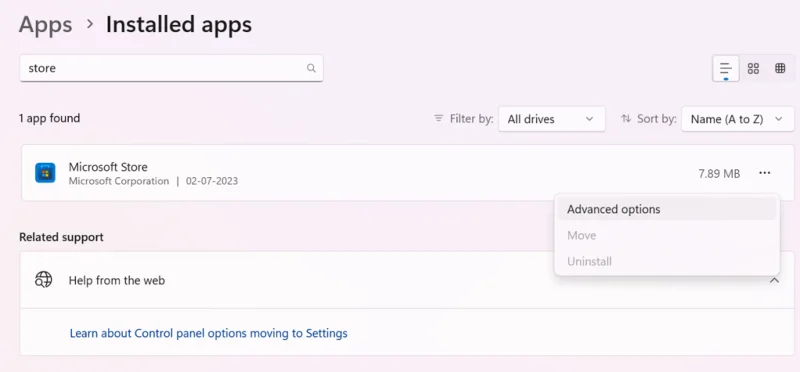Click the 7.89 MB size value
This screenshot has width=800, height=372.
click(x=719, y=173)
